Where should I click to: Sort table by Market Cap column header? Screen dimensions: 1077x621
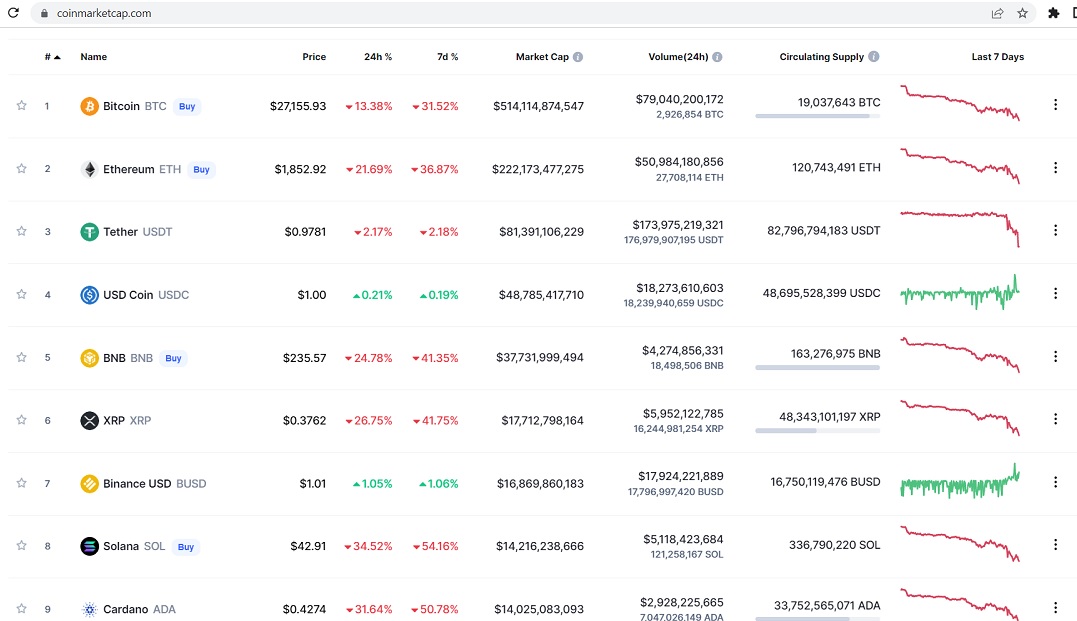click(x=542, y=57)
